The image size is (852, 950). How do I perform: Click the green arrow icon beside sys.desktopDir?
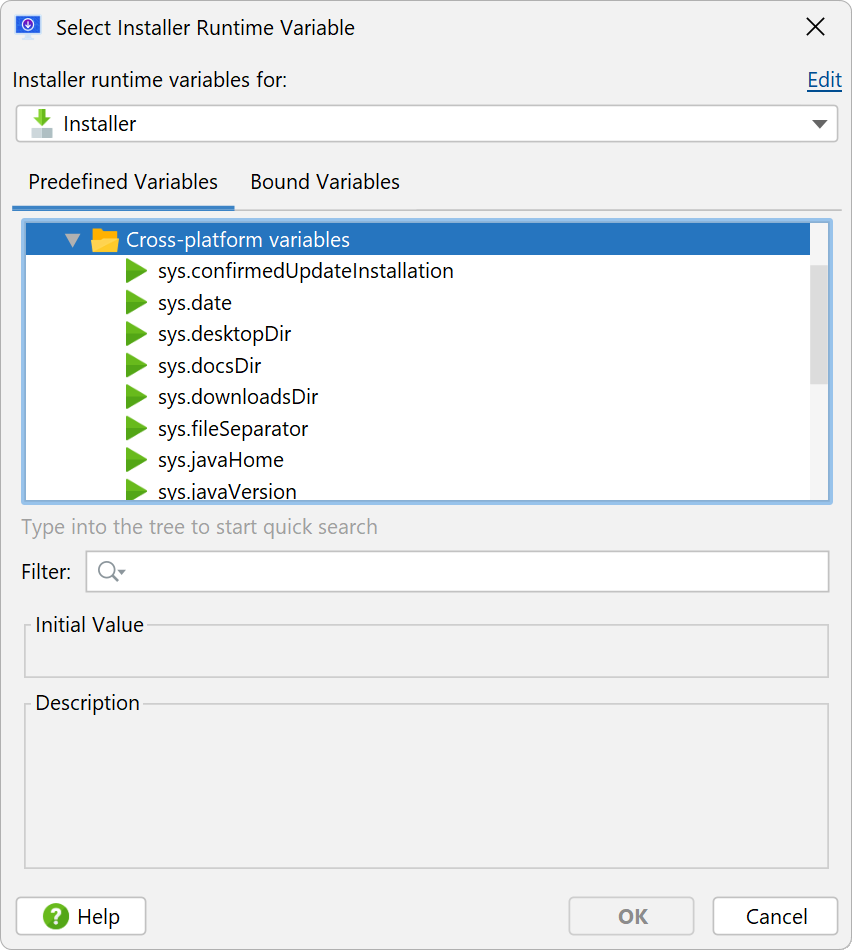(136, 334)
